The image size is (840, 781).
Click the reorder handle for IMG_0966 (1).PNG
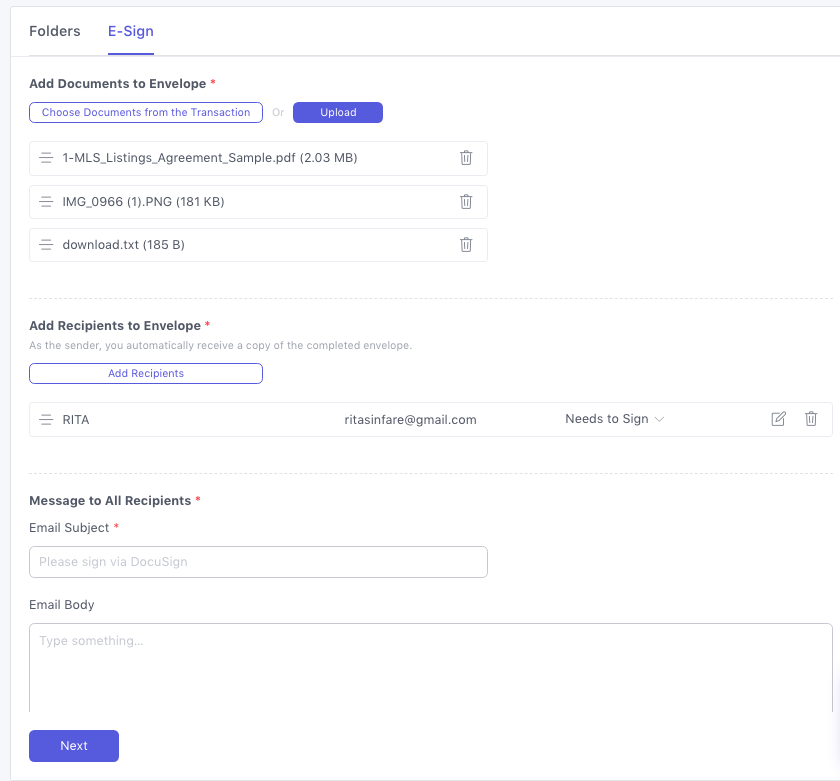(46, 202)
